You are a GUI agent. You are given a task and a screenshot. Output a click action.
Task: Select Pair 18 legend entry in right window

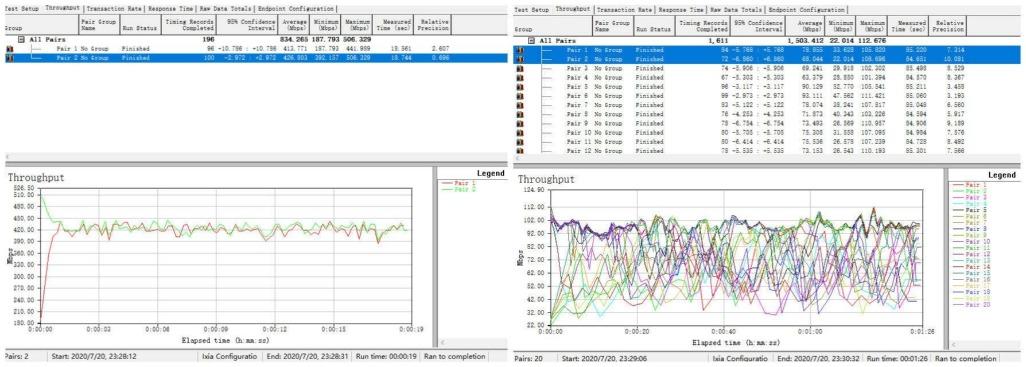[x=971, y=292]
